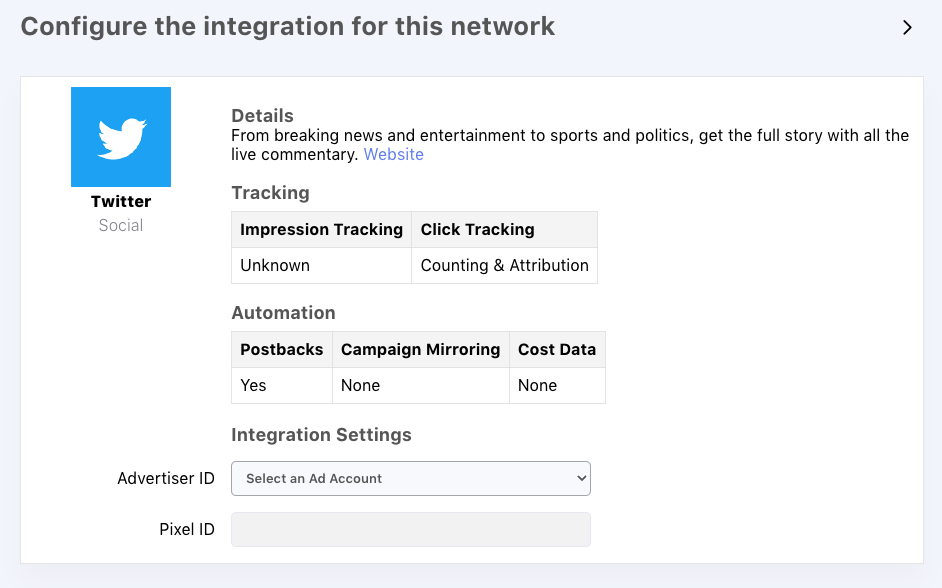
Task: Click the None value under Campaign Mirroring
Action: pos(360,385)
